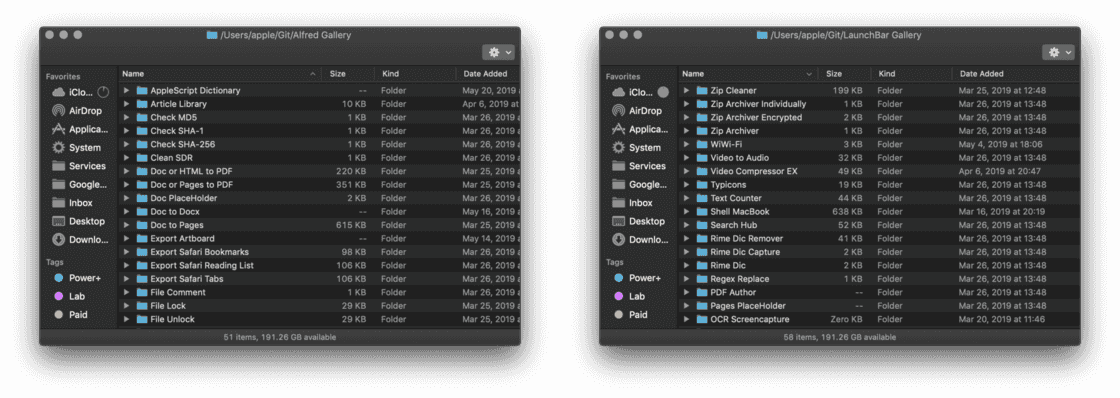Viewport: 1120px width, 398px height.
Task: Open Google folder in Alfred Gallery sidebar
Action: pyautogui.click(x=79, y=184)
